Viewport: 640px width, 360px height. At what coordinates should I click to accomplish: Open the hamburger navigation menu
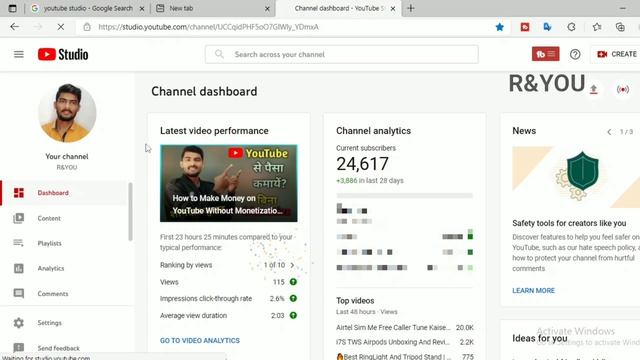tap(19, 54)
